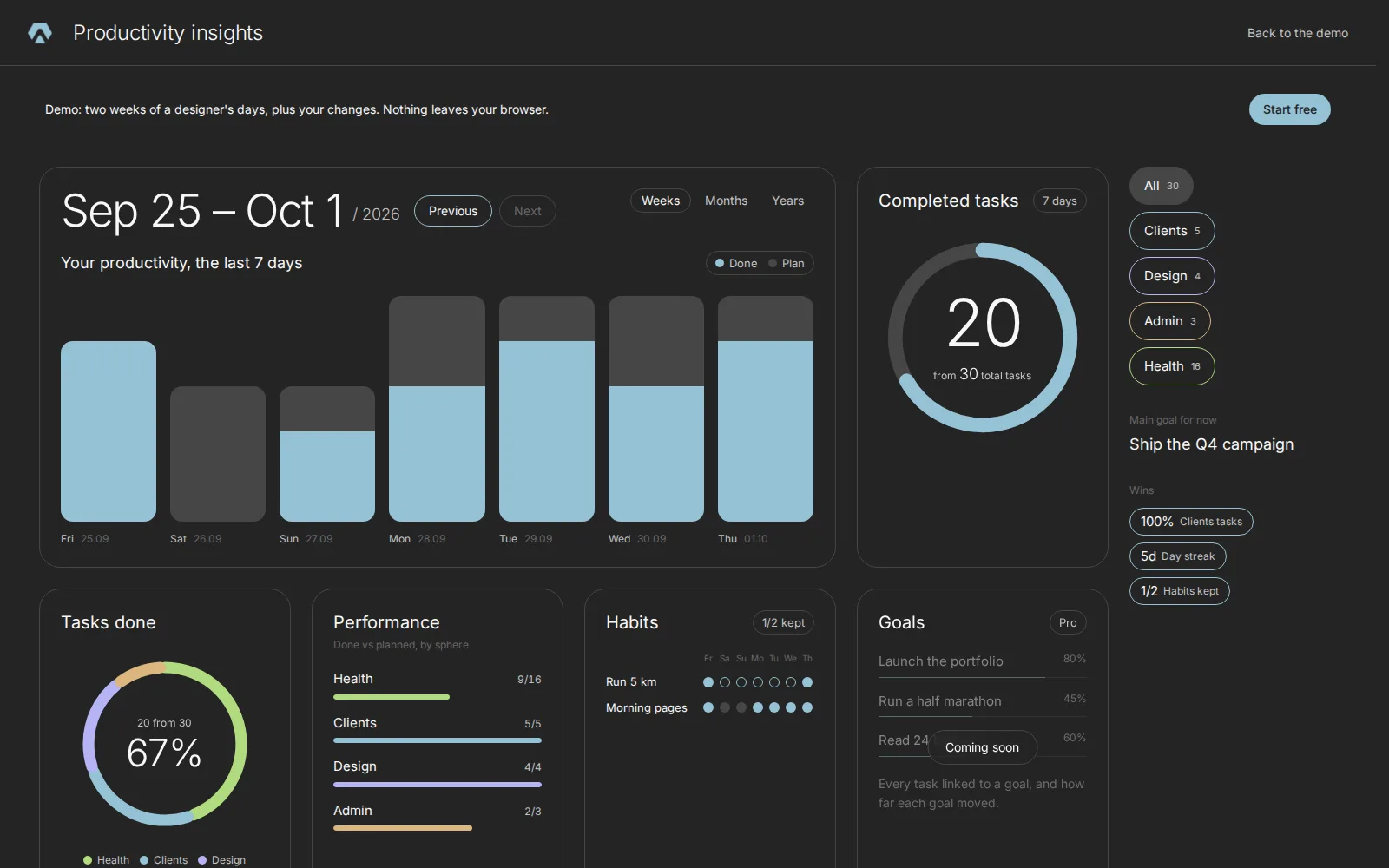Filter by Design 4
This screenshot has width=1389, height=868.
click(1171, 276)
